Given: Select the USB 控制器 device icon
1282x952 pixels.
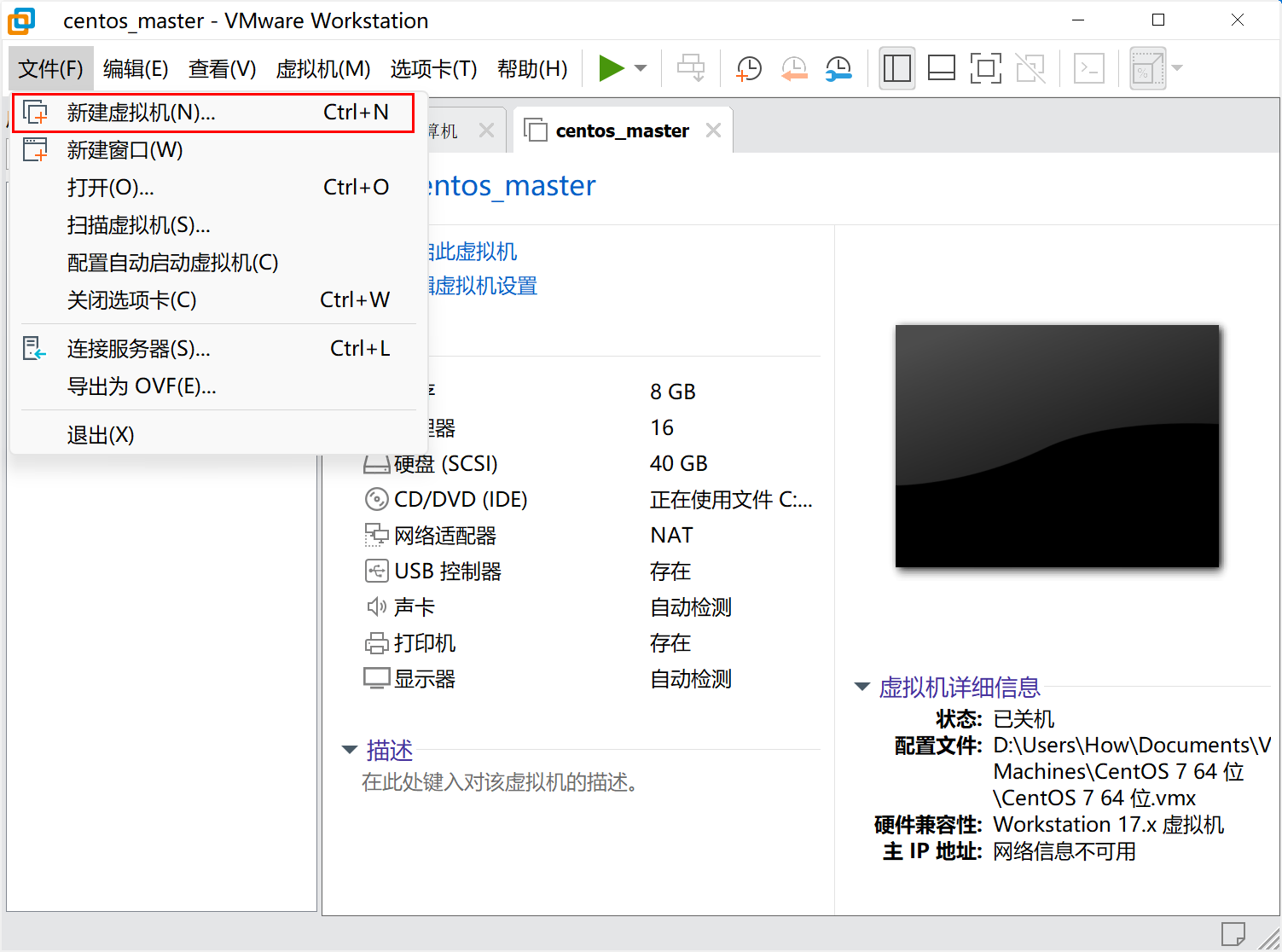Looking at the screenshot, I should (376, 571).
